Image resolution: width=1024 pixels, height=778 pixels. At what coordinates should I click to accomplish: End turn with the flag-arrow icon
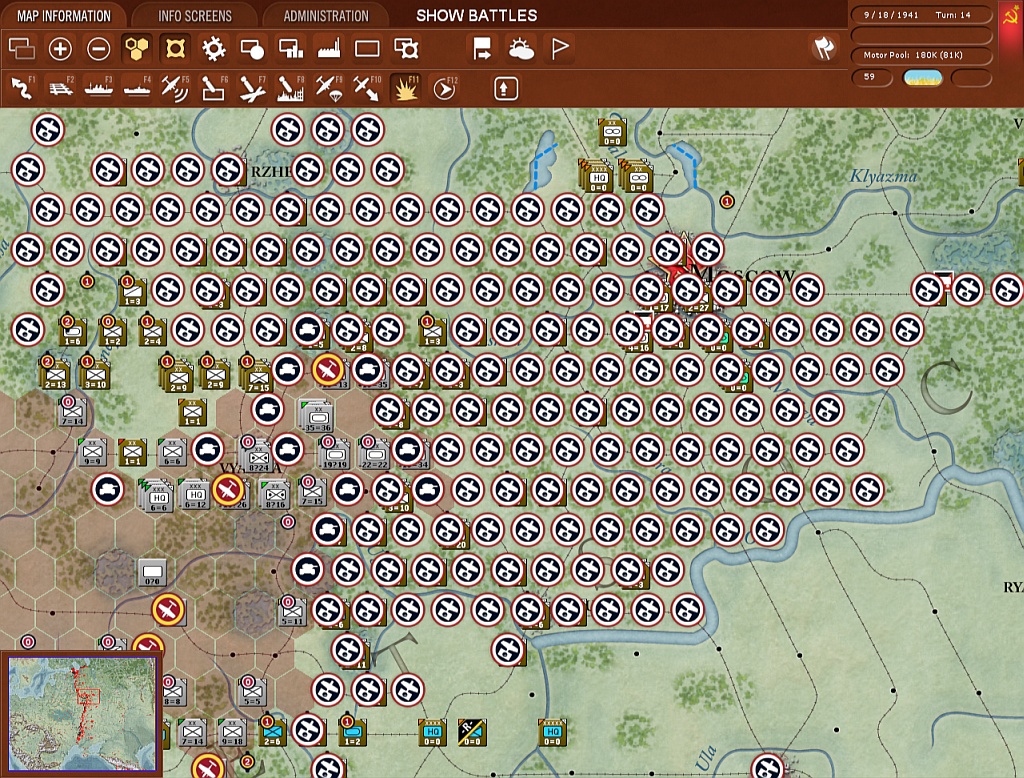pos(483,49)
